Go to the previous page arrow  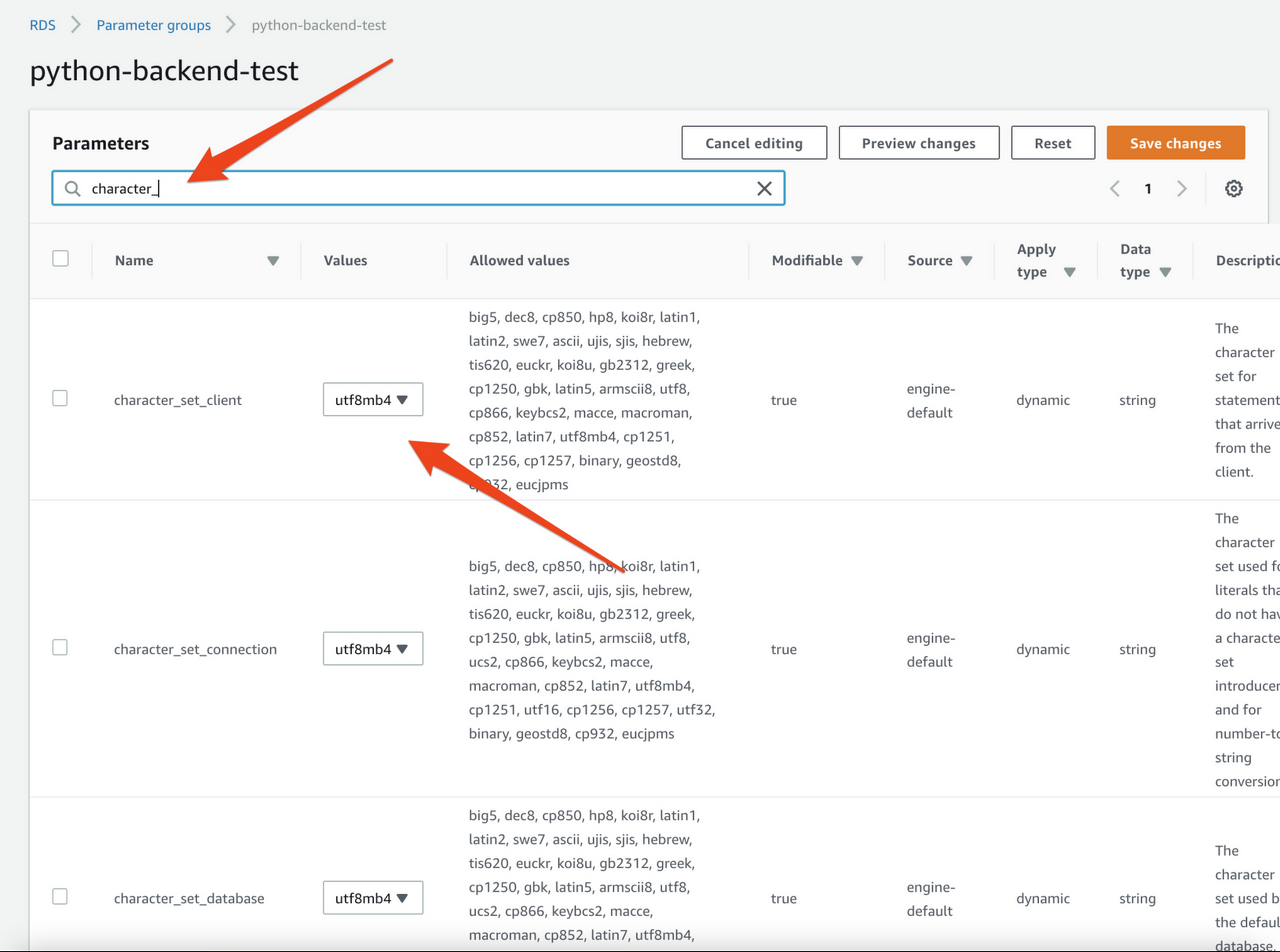tap(1114, 188)
